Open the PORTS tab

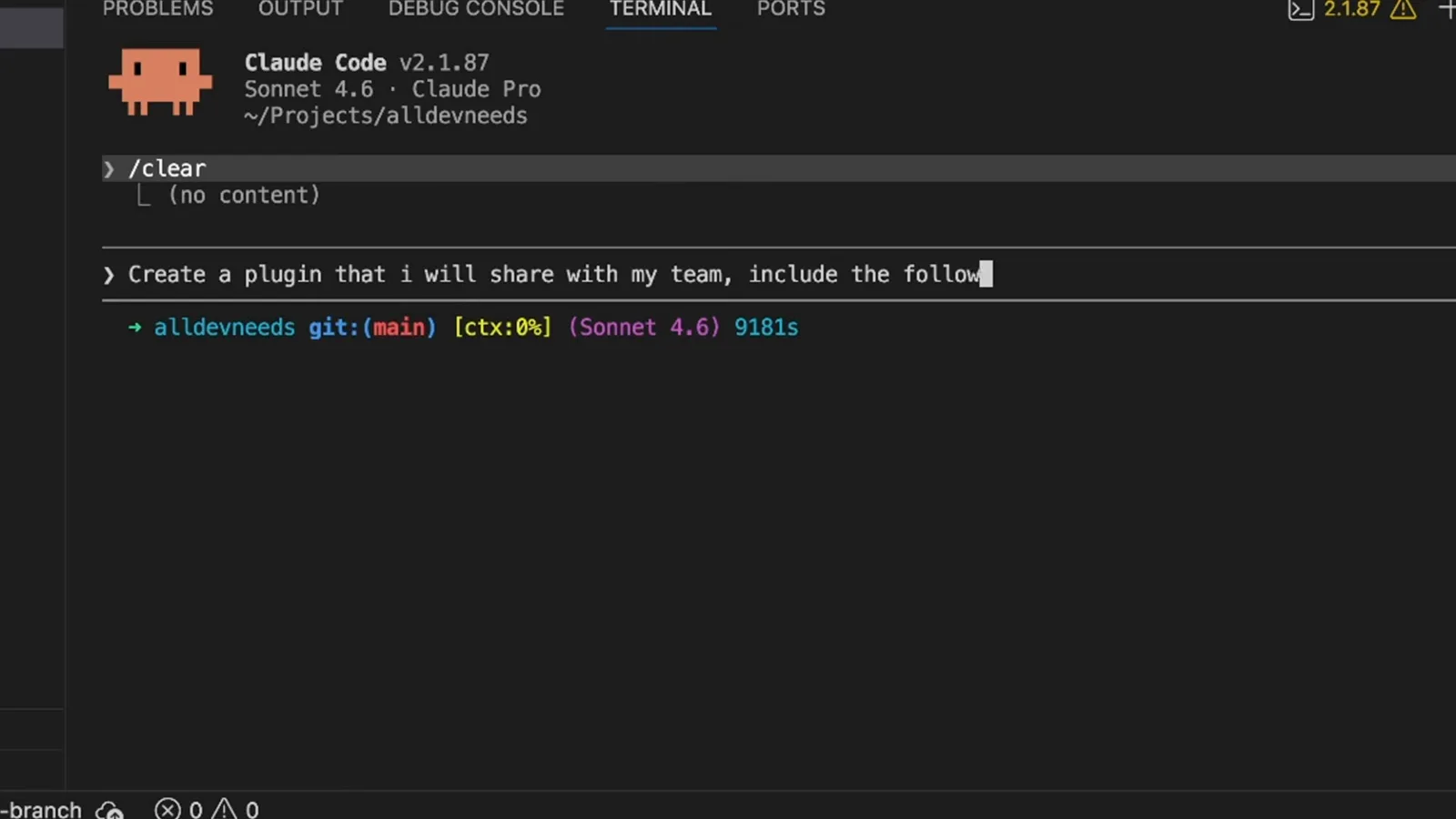[x=791, y=9]
